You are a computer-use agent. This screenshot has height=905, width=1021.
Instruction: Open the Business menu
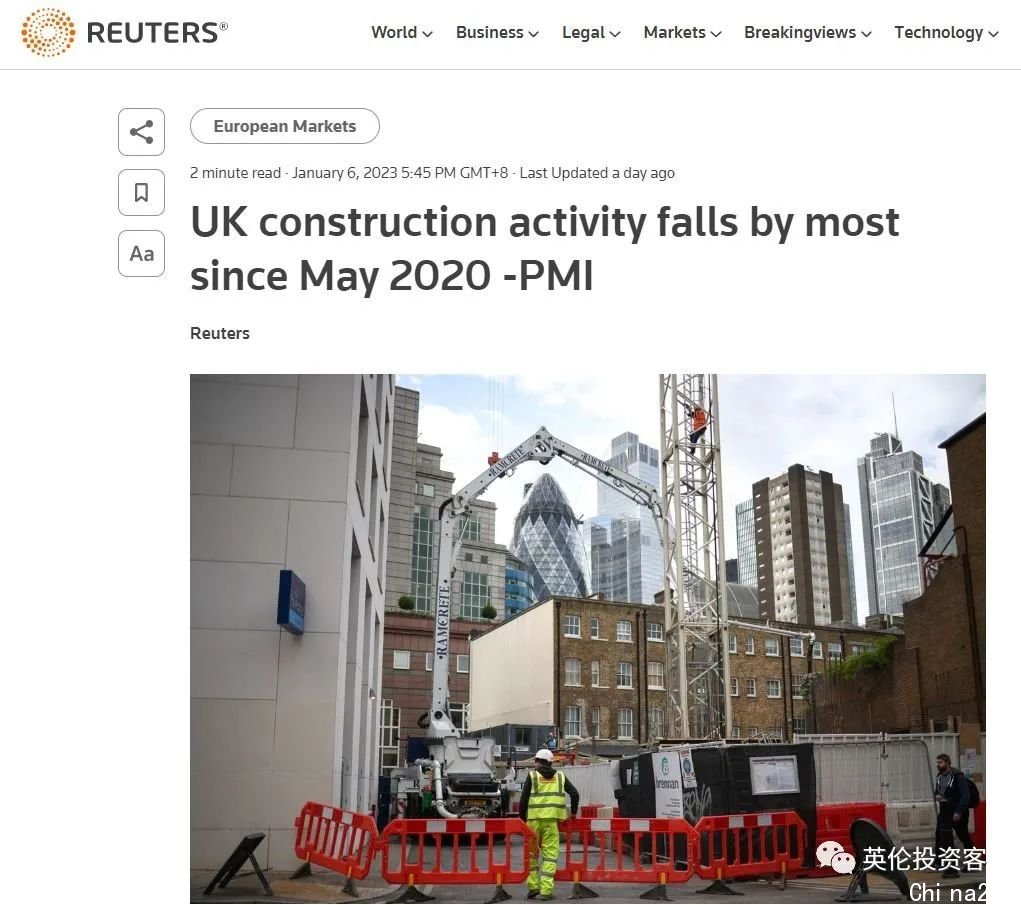click(490, 33)
